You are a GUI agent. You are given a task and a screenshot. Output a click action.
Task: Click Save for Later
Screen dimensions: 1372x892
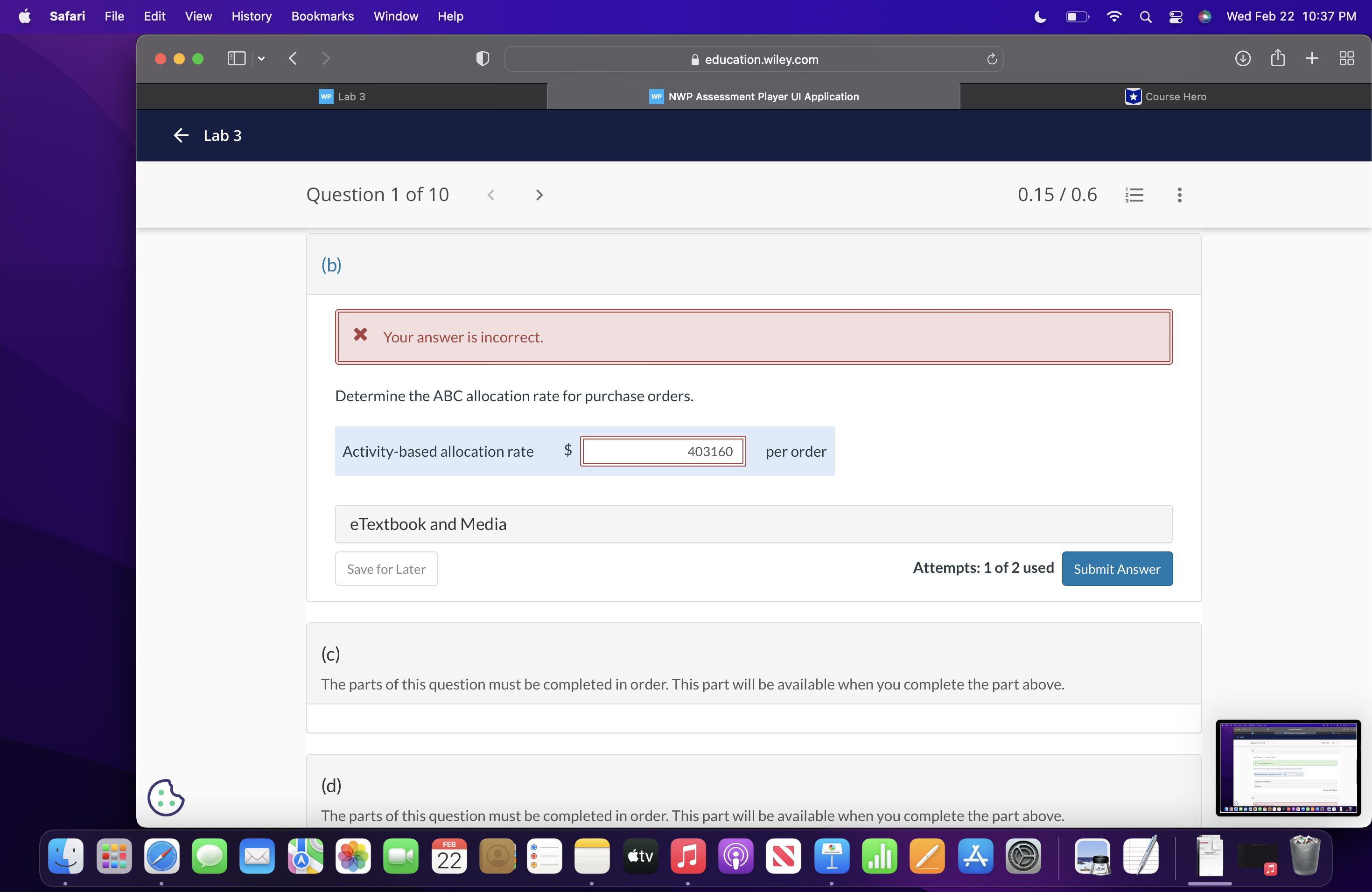coord(386,568)
